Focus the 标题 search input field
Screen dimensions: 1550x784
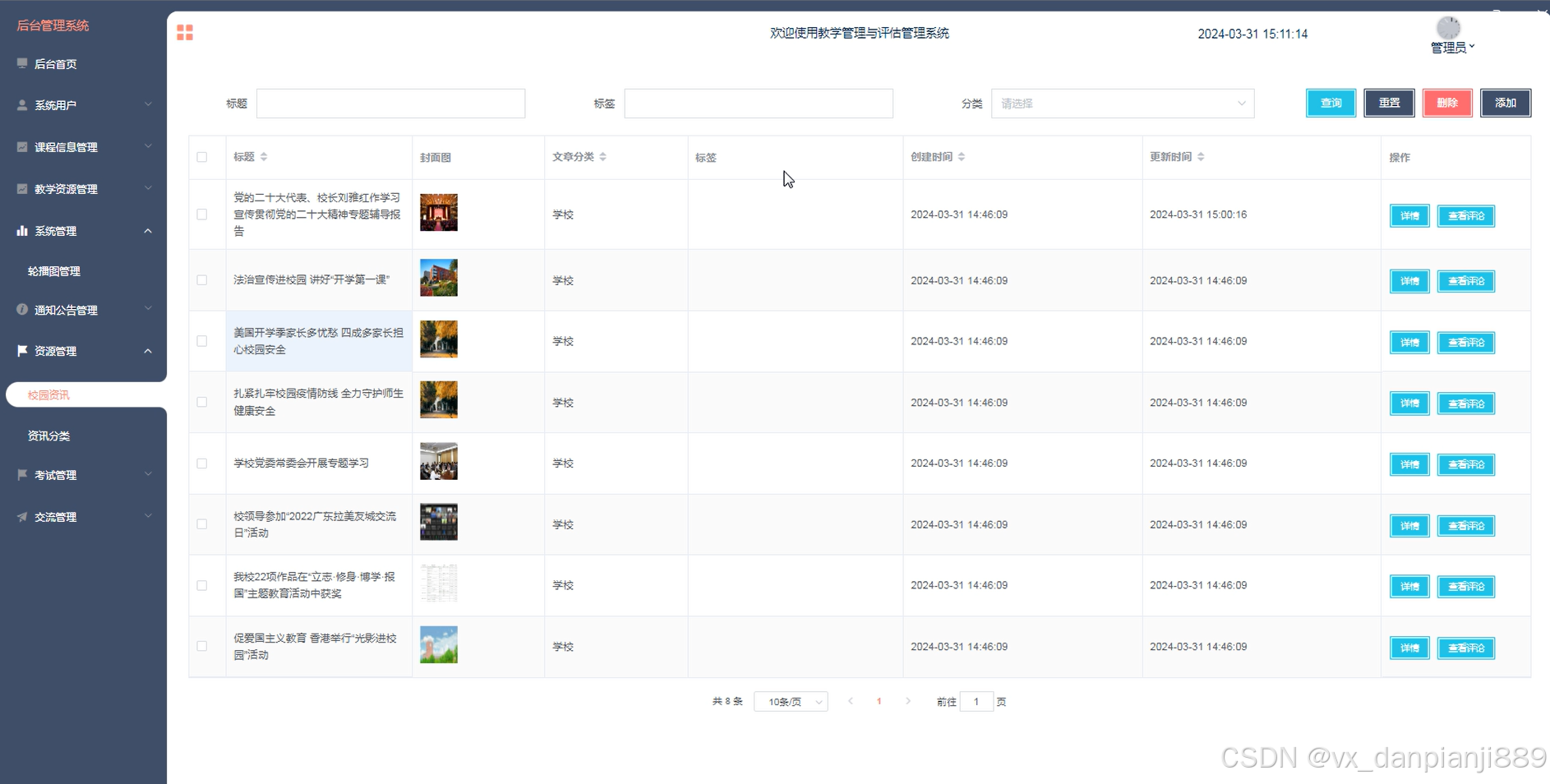(x=390, y=104)
